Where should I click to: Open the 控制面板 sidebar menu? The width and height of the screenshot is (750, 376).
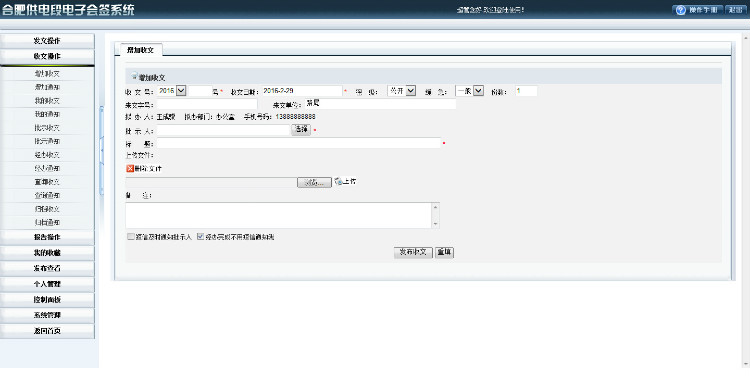(47, 299)
